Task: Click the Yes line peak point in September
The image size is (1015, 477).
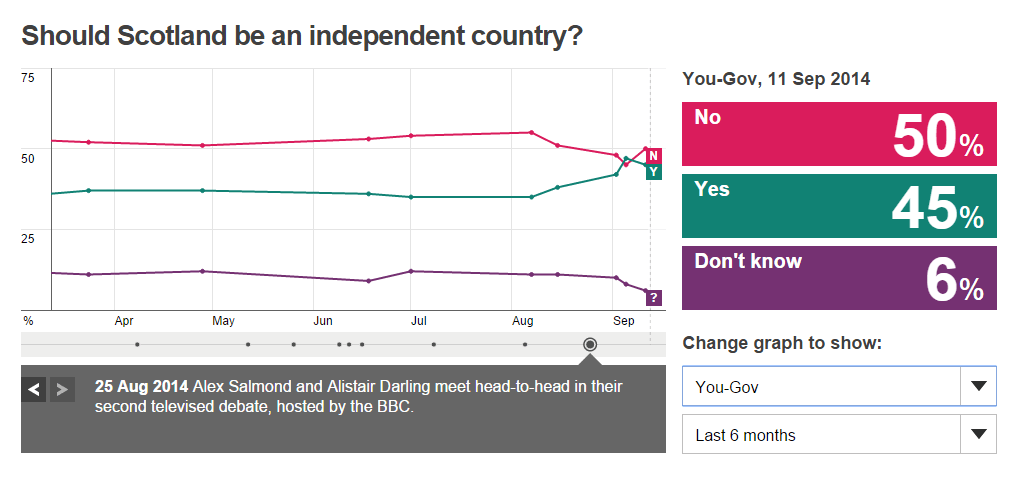Action: click(626, 158)
